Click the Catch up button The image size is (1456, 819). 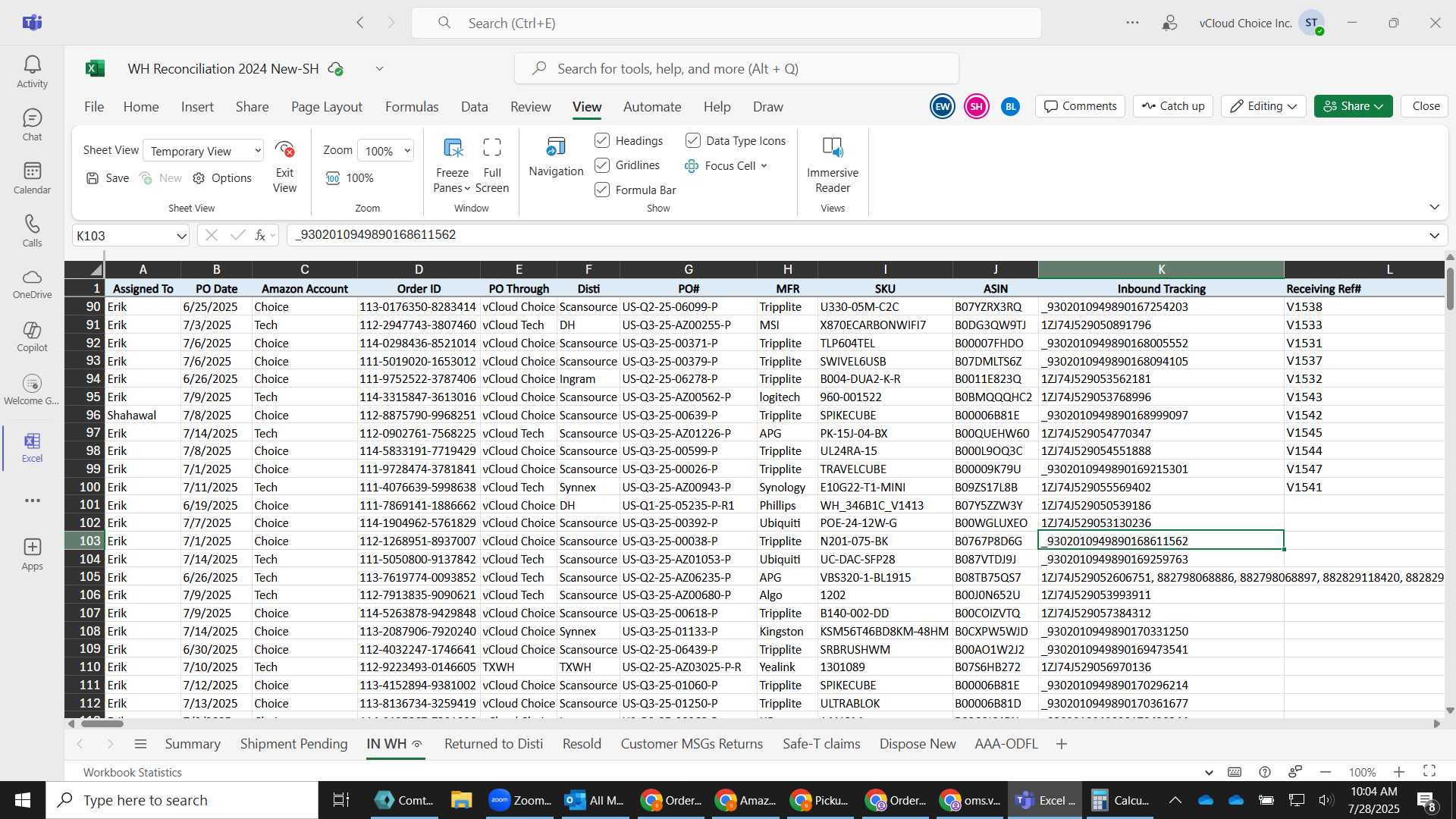point(1173,106)
